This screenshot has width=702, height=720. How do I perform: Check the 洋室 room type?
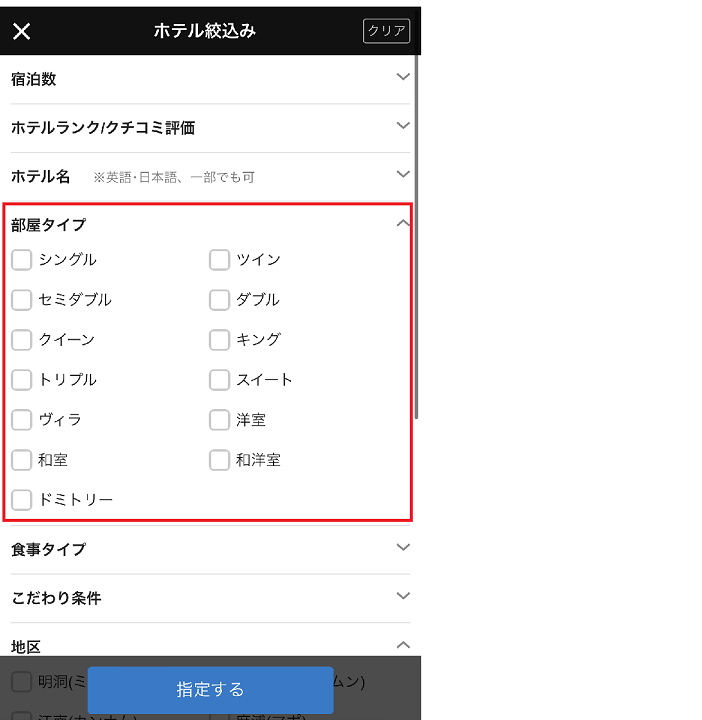coord(219,420)
